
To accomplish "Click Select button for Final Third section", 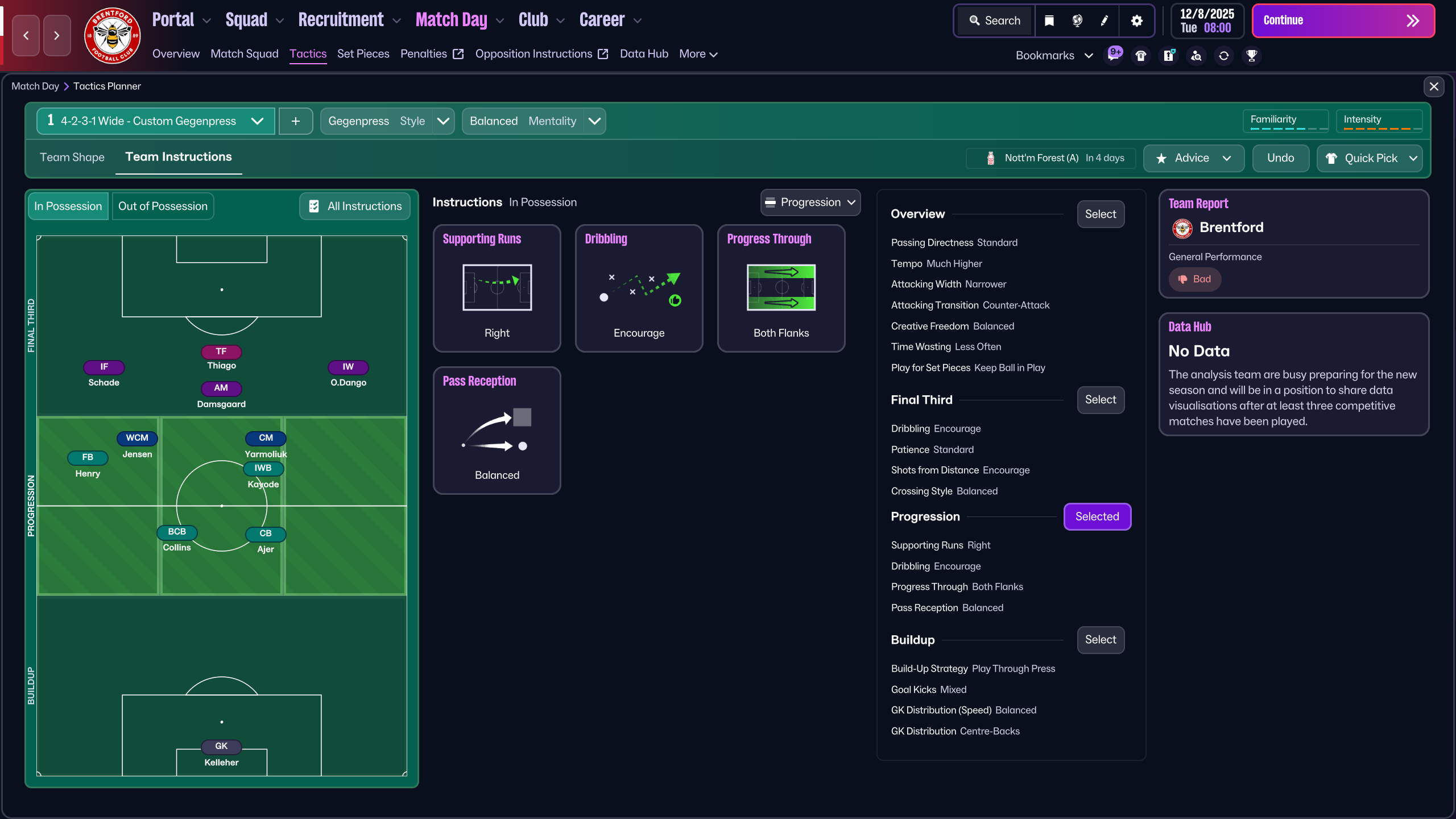I will point(1101,400).
